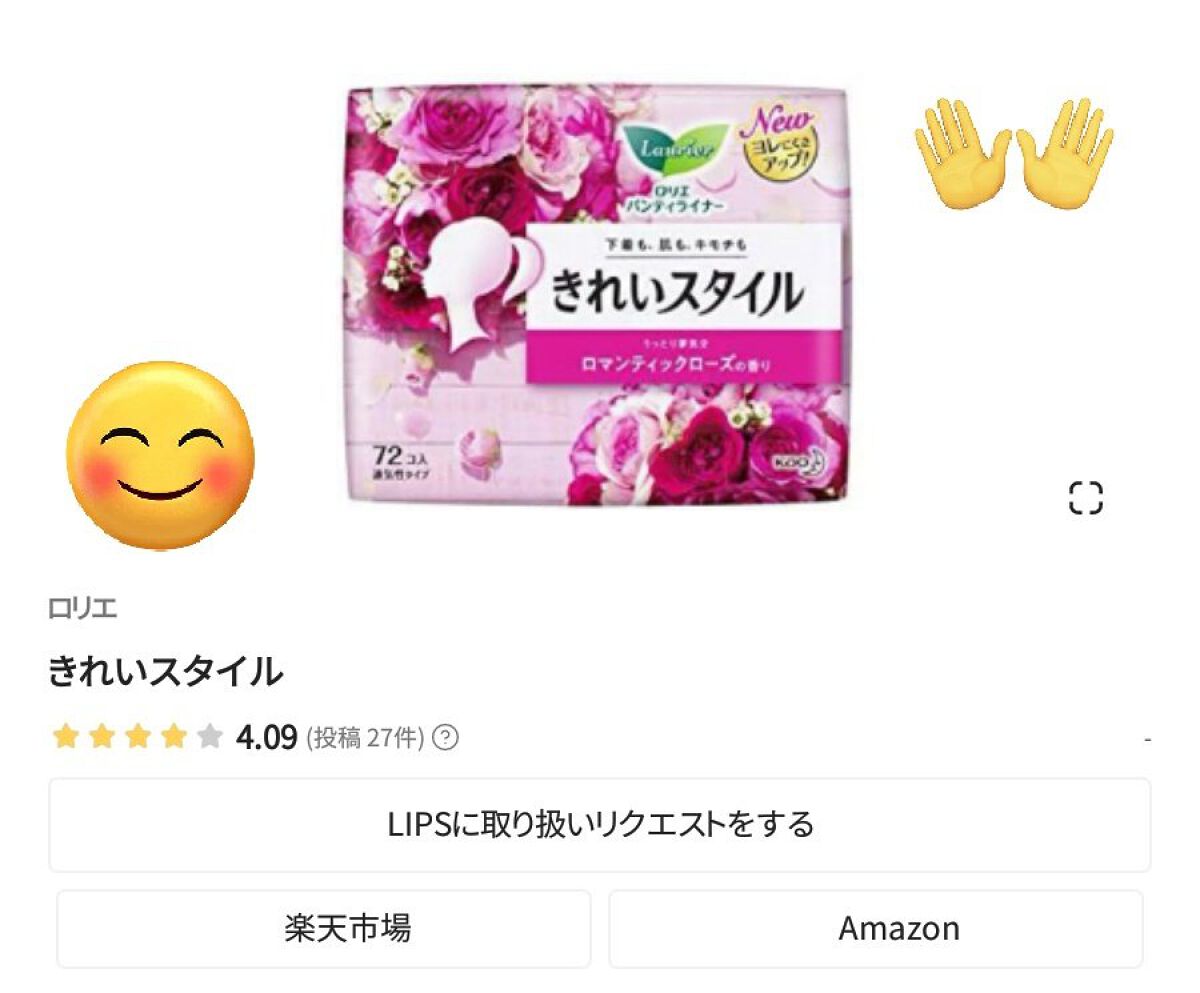Click the woman silhouette on the package
The height and width of the screenshot is (993, 1200).
tap(469, 283)
